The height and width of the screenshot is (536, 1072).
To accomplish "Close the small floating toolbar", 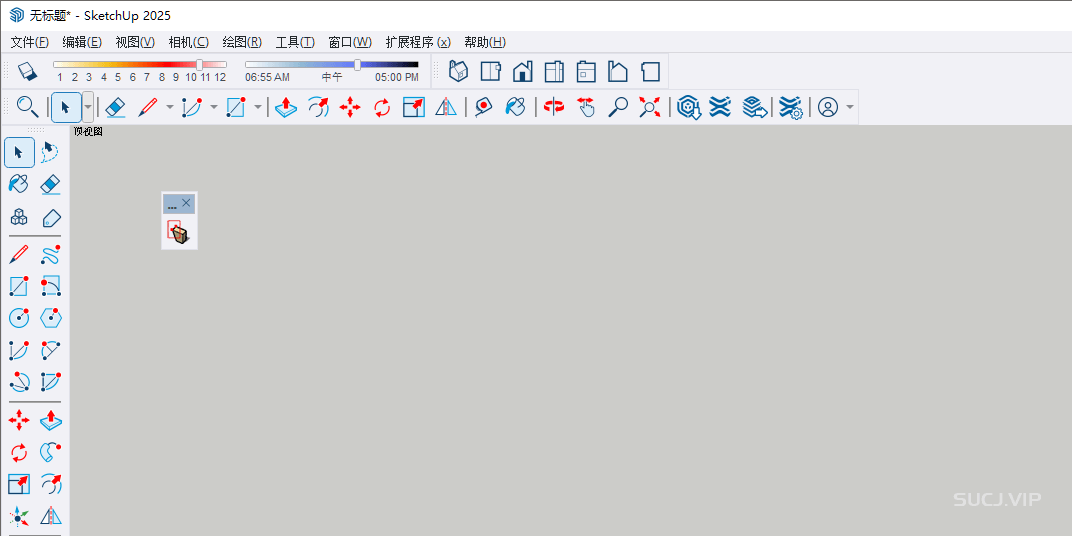I will click(x=186, y=203).
